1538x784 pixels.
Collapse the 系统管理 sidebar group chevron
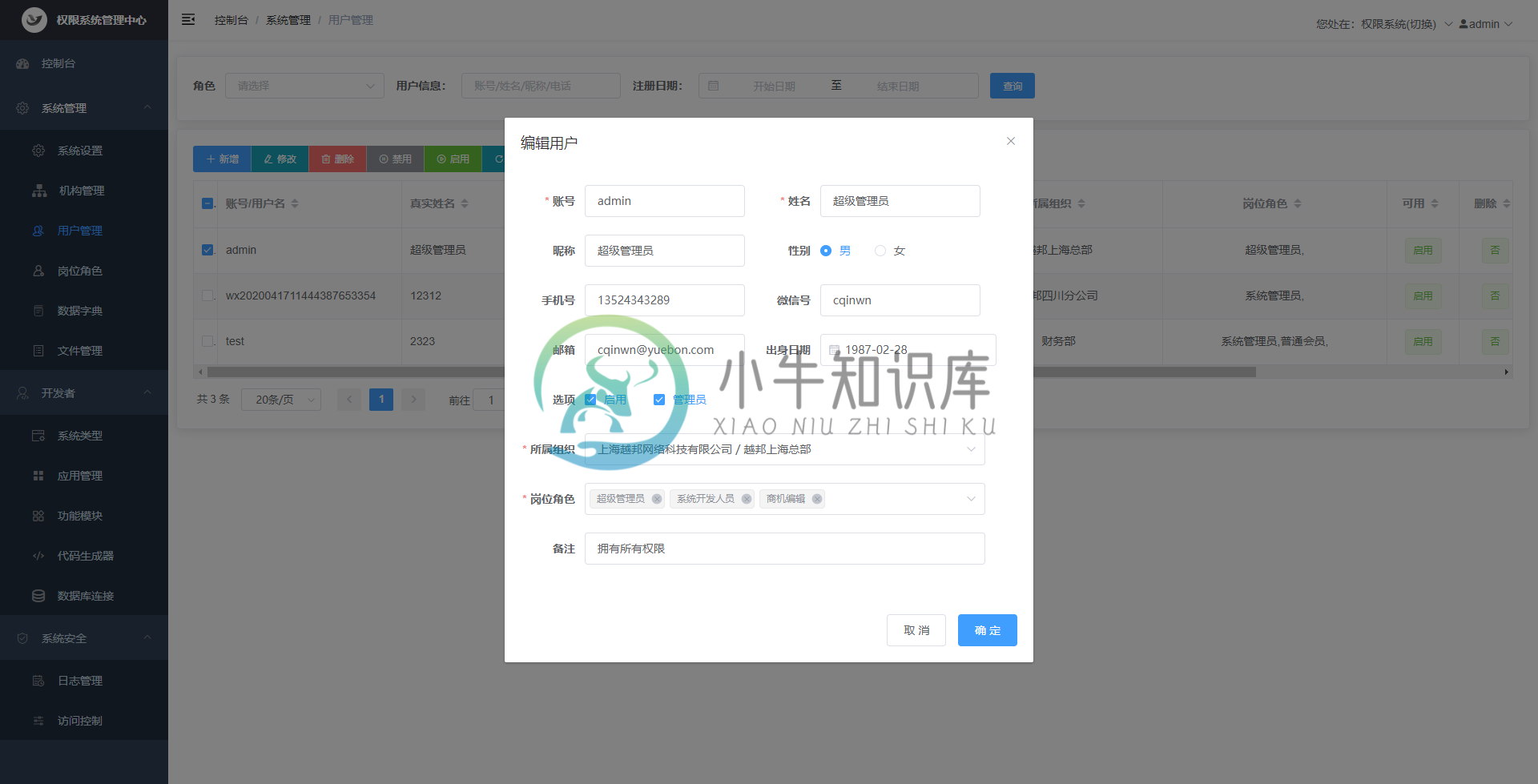pyautogui.click(x=147, y=107)
